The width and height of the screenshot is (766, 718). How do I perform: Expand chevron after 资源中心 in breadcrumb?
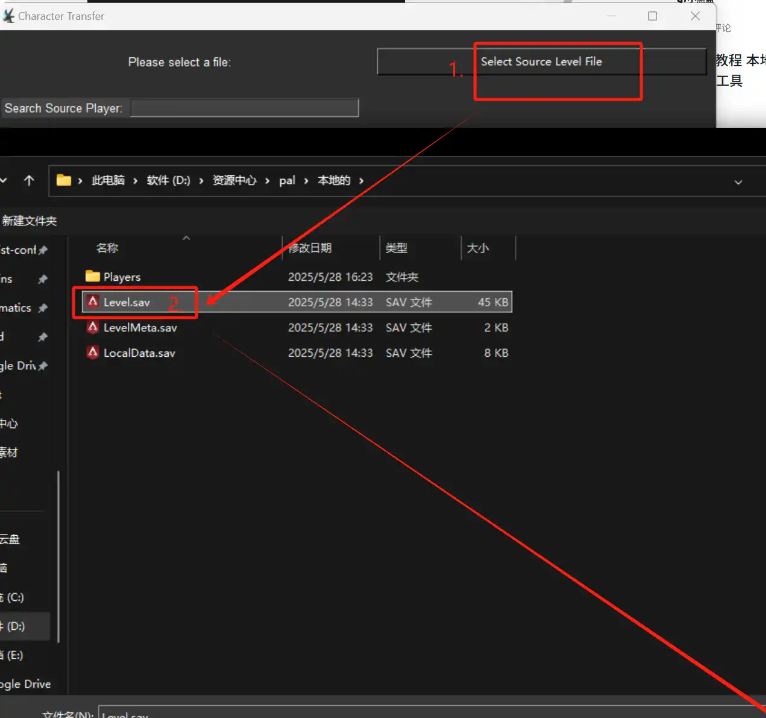coord(267,181)
